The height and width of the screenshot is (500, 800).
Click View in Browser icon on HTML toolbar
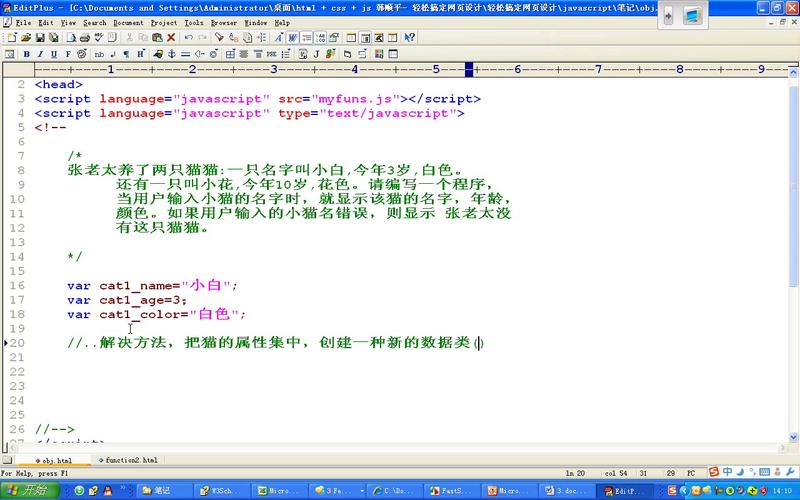click(9, 54)
